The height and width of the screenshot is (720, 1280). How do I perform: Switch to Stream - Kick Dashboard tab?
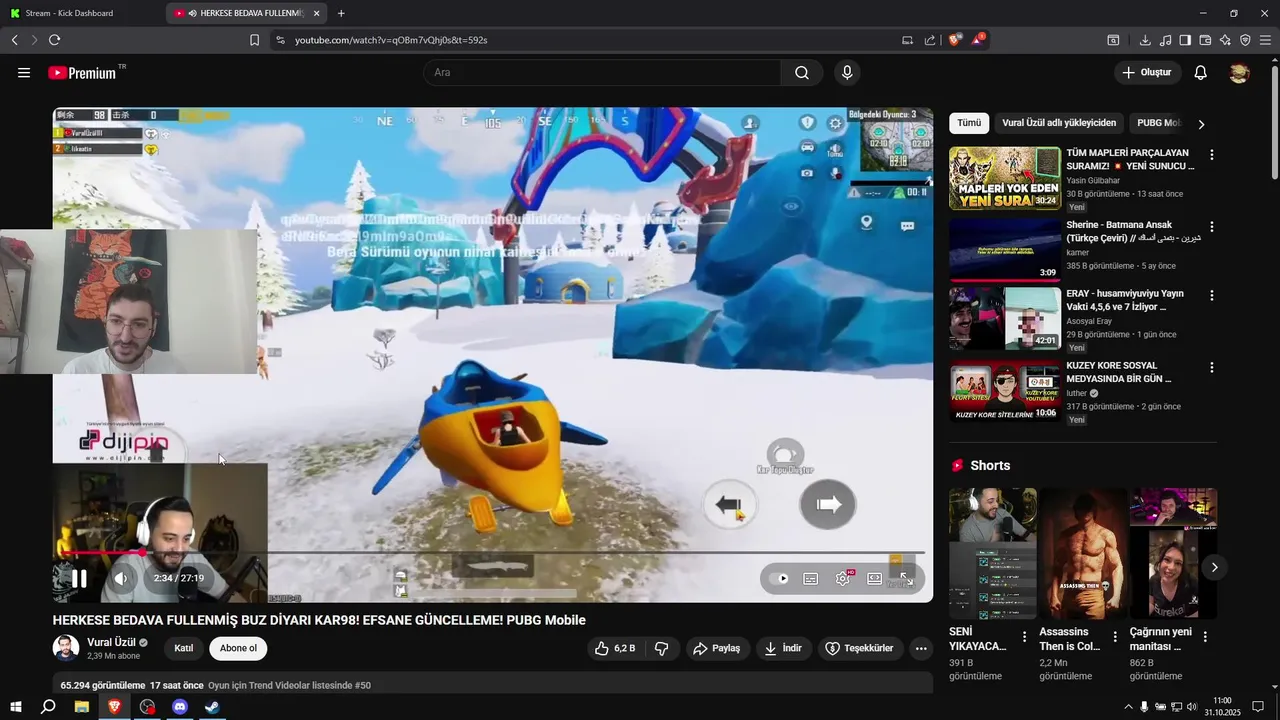80,13
